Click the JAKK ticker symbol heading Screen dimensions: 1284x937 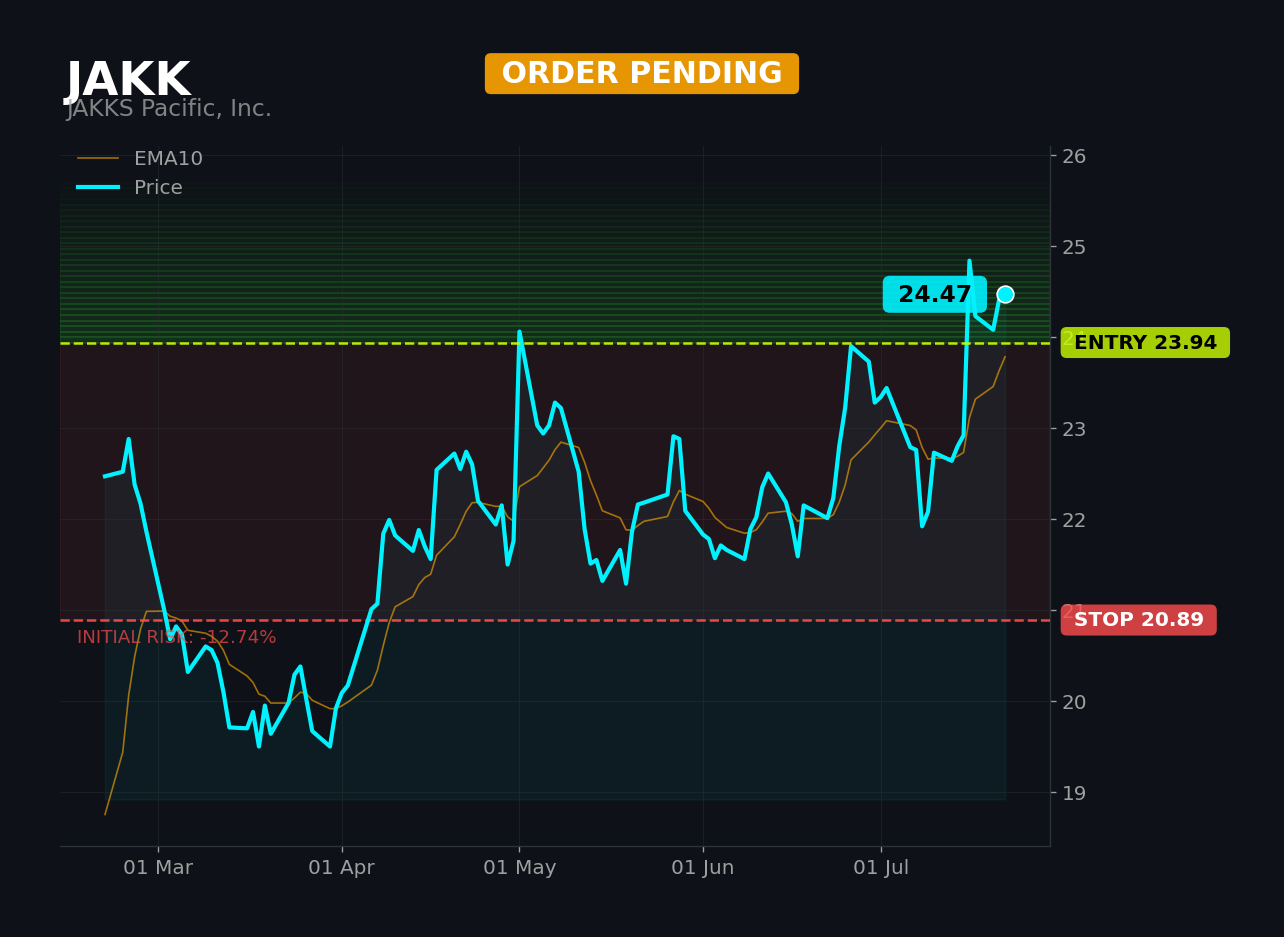click(x=128, y=81)
